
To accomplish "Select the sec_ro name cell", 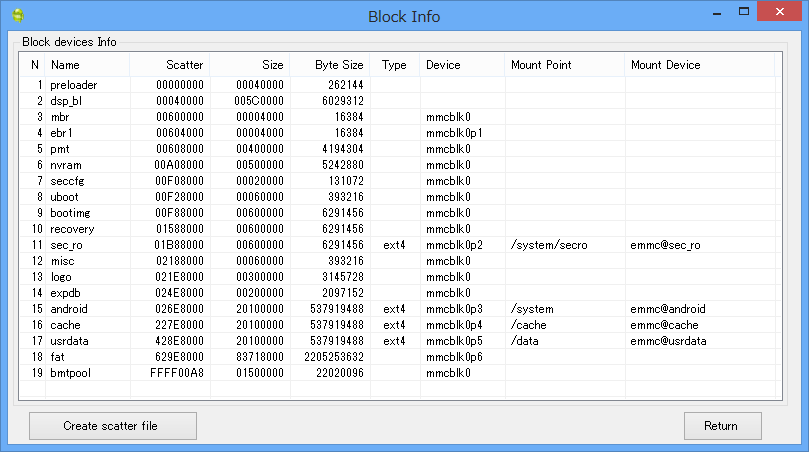I will tap(67, 245).
